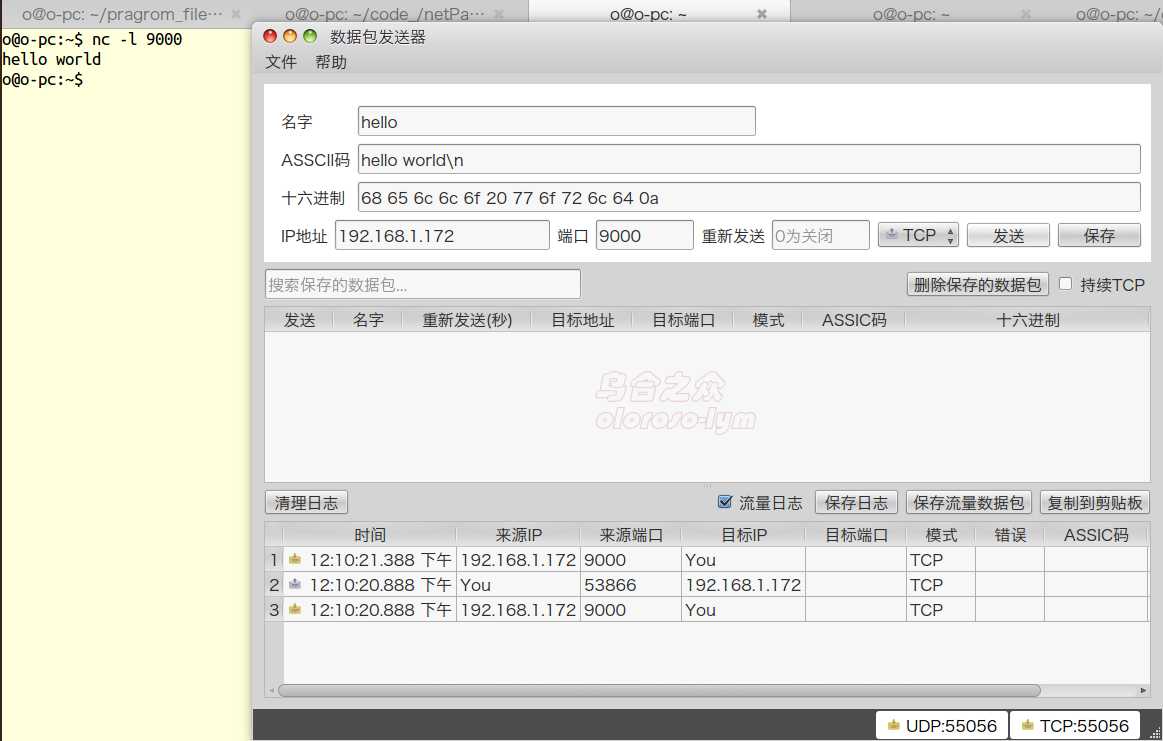Click the TCP mode cell in row 1
The image size is (1163, 741).
pos(940,560)
